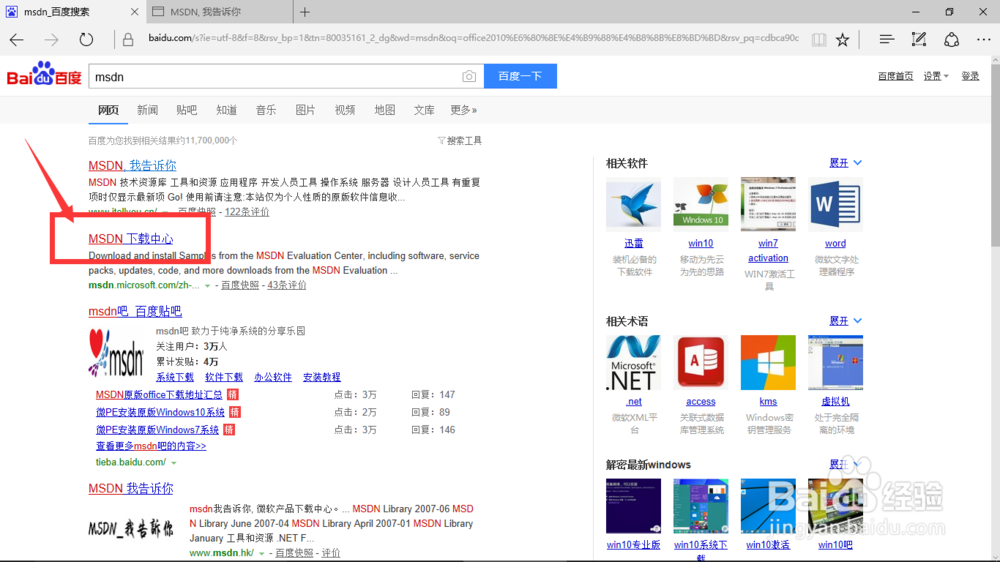The height and width of the screenshot is (562, 1000).
Task: Open kms Windows logo thumbnail
Action: coord(768,362)
